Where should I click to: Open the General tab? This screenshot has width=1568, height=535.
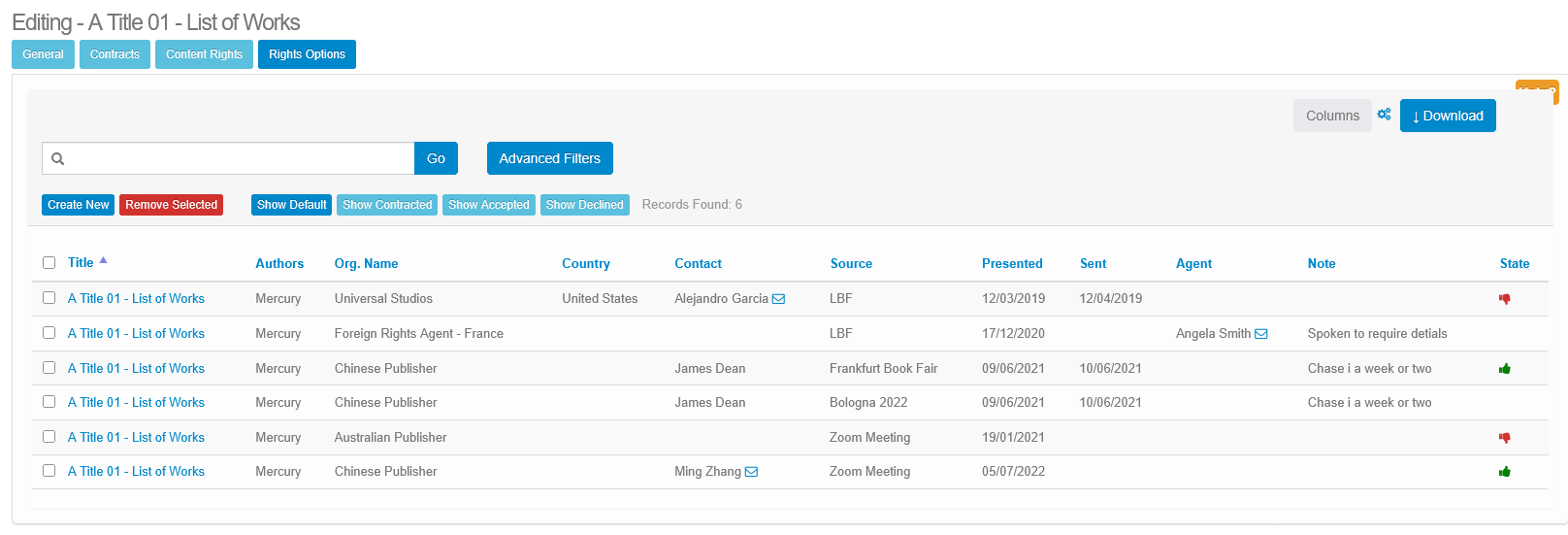(x=43, y=54)
